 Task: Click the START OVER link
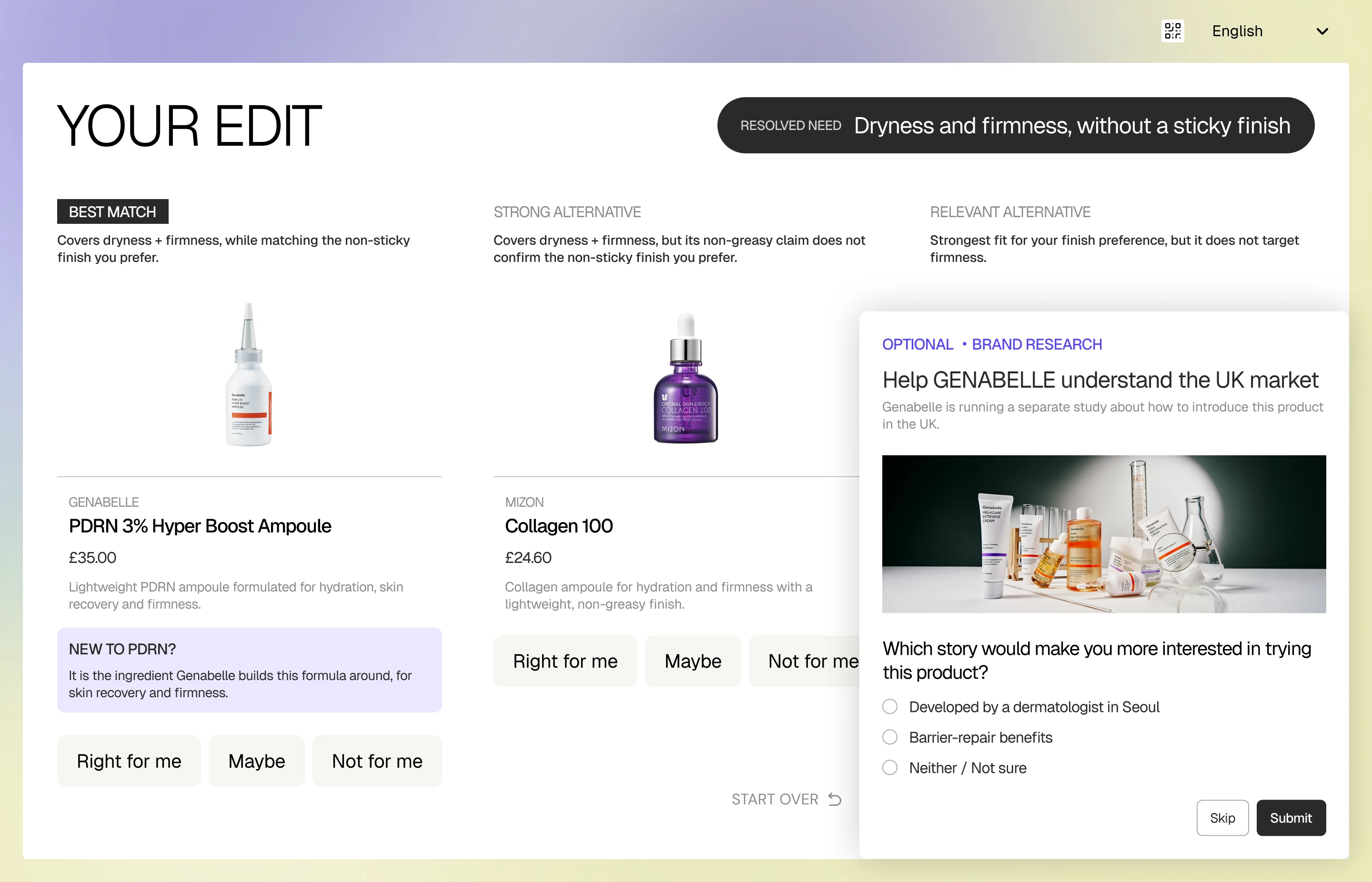[786, 799]
